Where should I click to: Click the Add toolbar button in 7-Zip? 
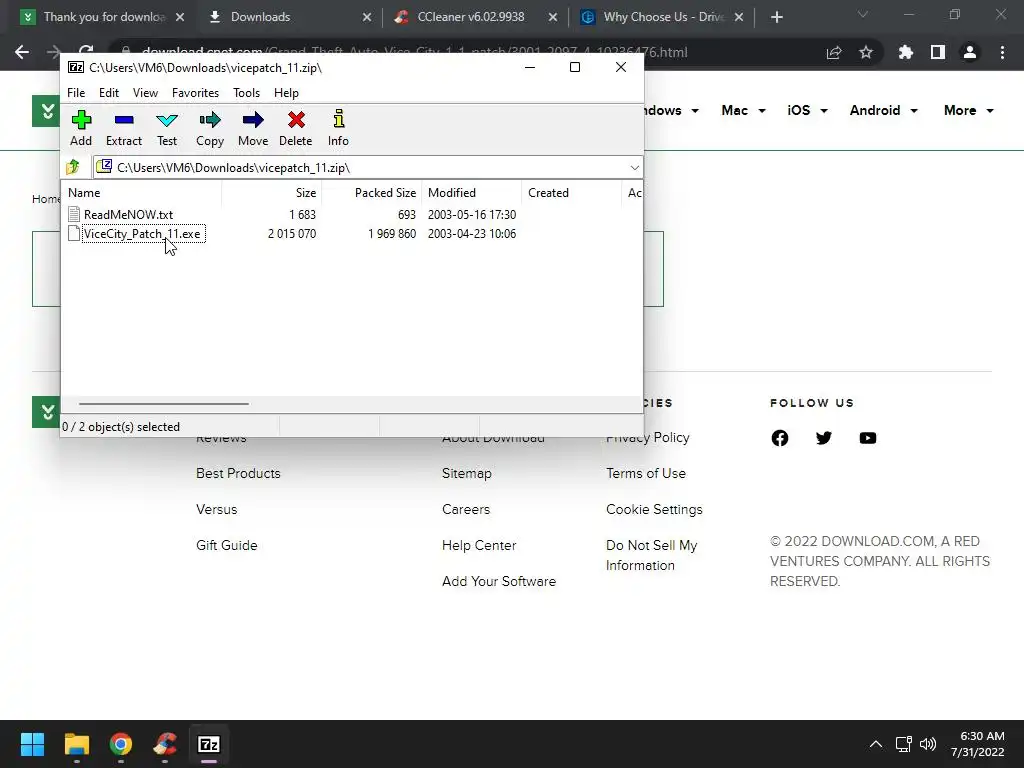pos(81,129)
